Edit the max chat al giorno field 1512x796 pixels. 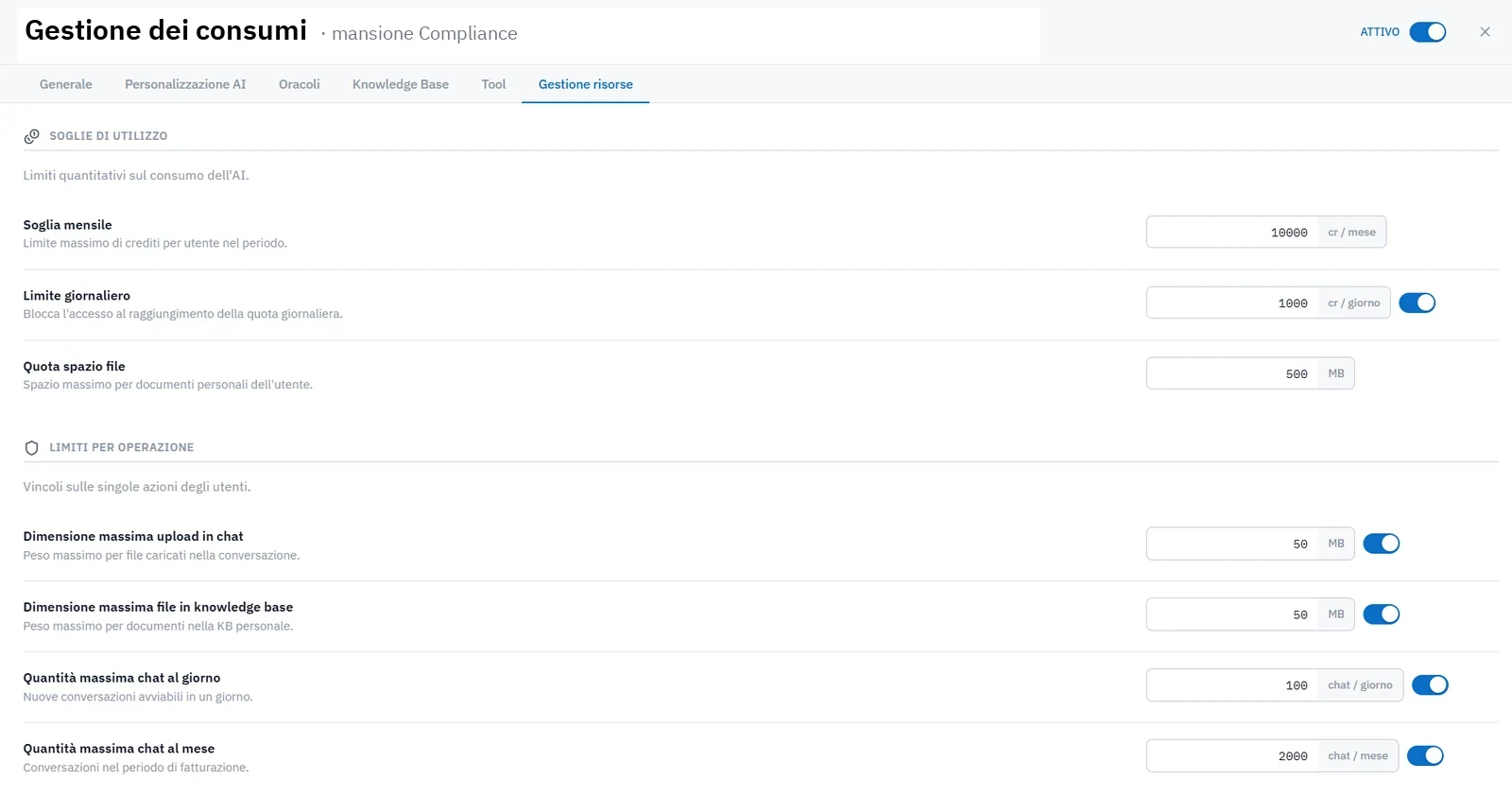1232,686
